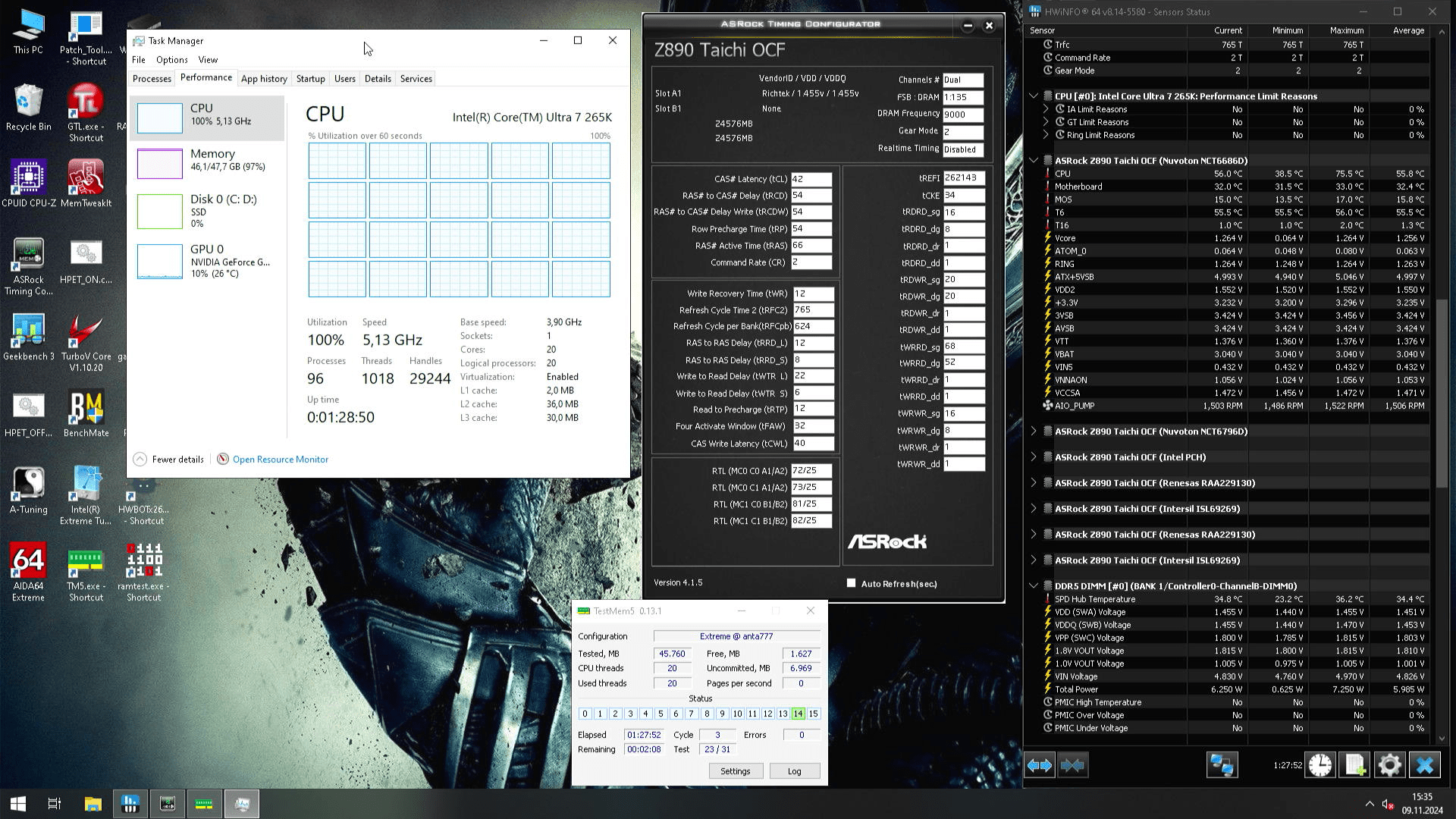The width and height of the screenshot is (1456, 819).
Task: Click HWiNFO log file icon
Action: 1354,765
